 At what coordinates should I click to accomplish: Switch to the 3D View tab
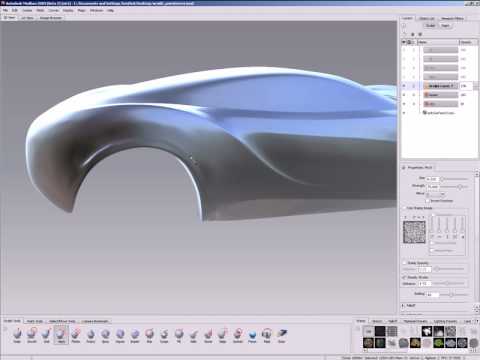coord(10,18)
